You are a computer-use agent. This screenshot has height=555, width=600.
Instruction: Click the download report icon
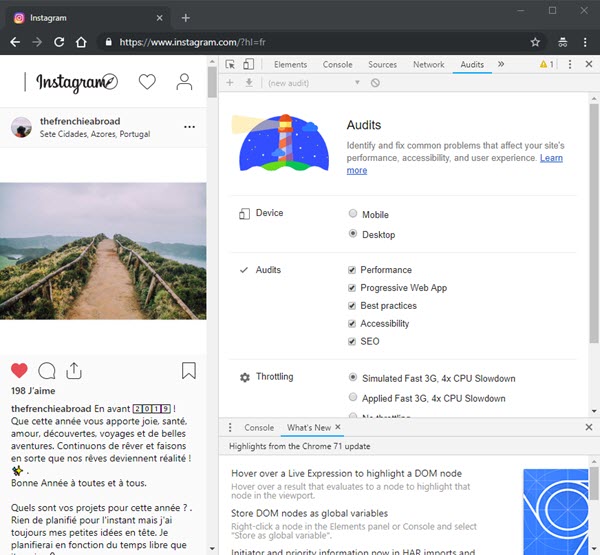[x=249, y=83]
